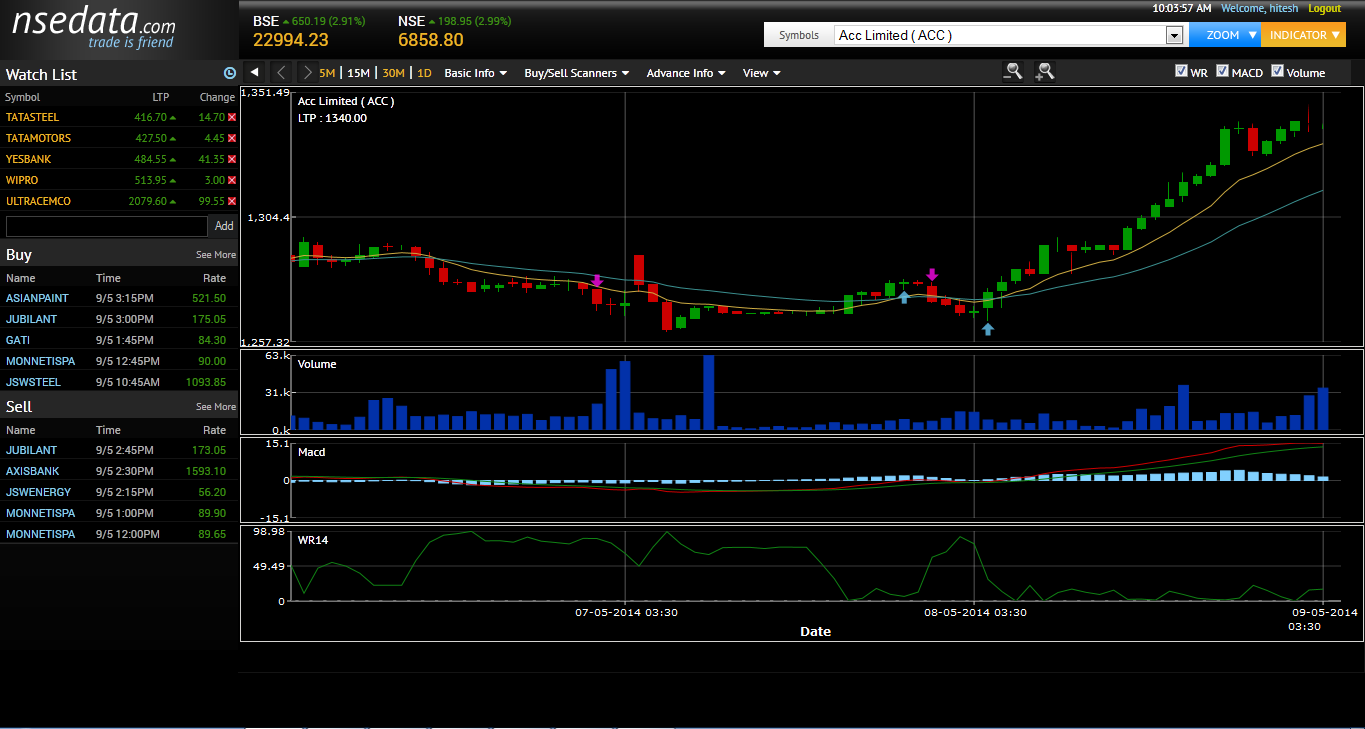
Task: Click the 07-05-2014 03:30 date label
Action: tap(626, 612)
